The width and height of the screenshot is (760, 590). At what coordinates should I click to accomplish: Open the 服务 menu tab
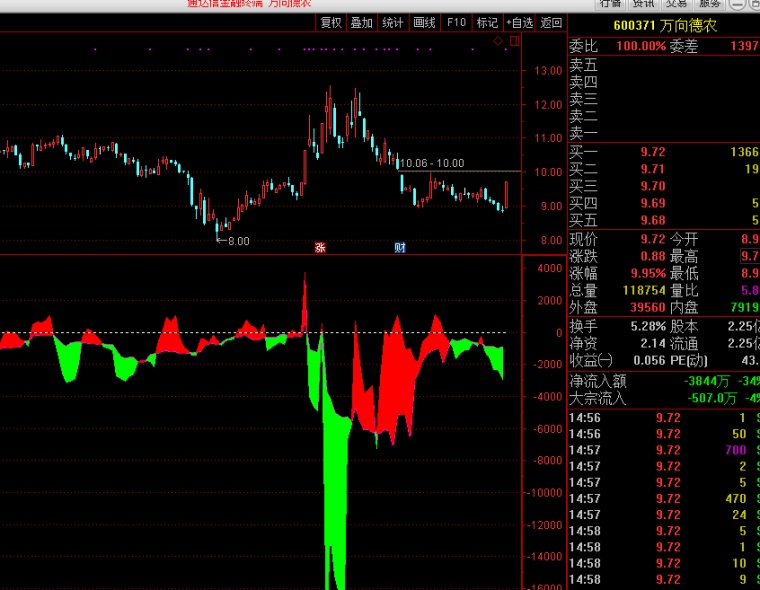click(710, 4)
